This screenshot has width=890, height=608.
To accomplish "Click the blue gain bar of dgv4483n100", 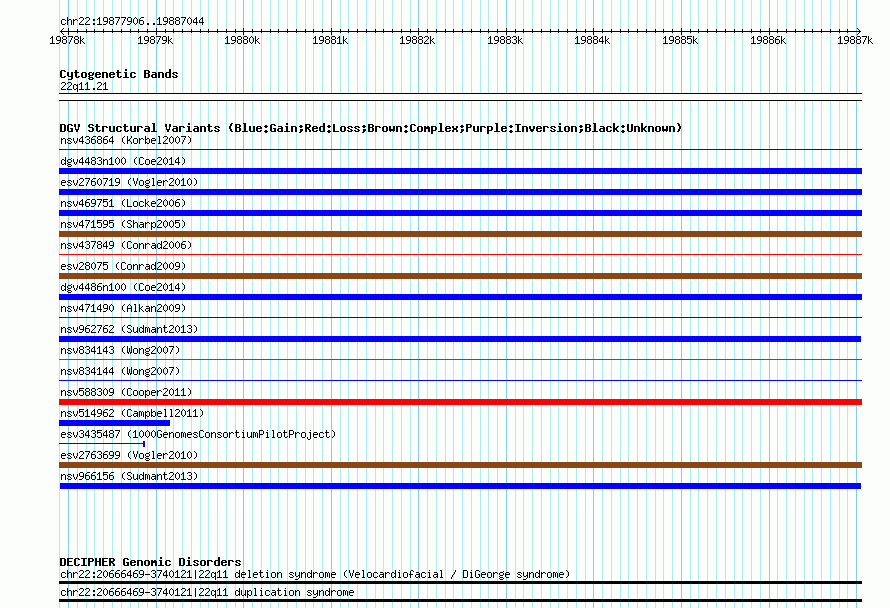I will coord(460,171).
